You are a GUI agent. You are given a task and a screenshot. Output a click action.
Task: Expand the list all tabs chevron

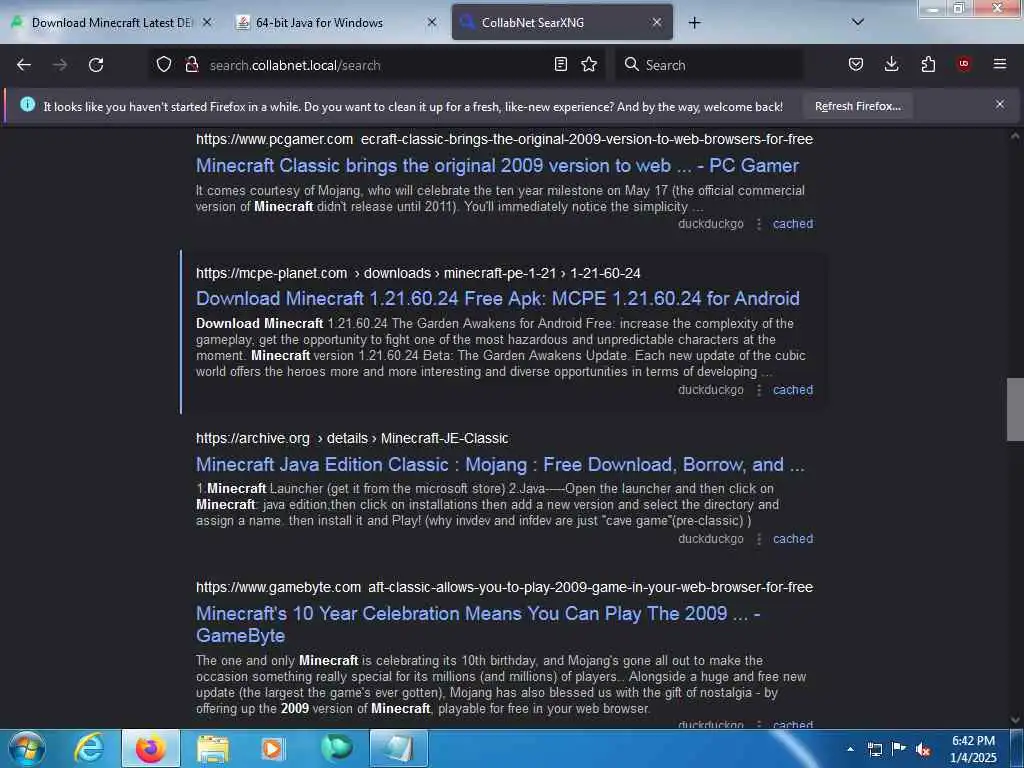click(x=858, y=22)
